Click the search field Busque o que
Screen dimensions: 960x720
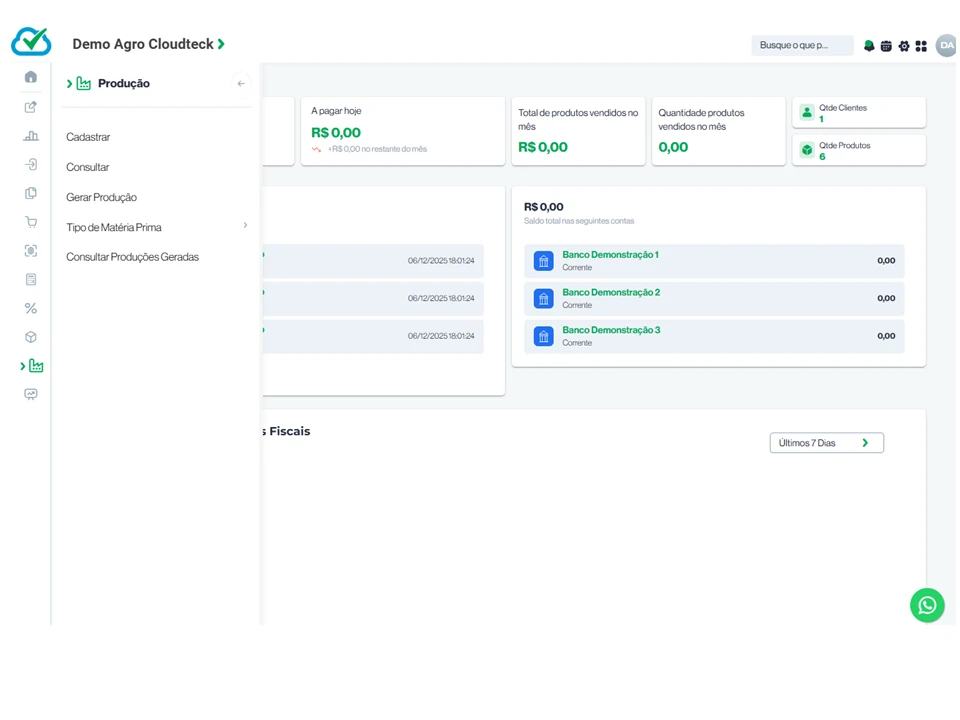pyautogui.click(x=801, y=45)
